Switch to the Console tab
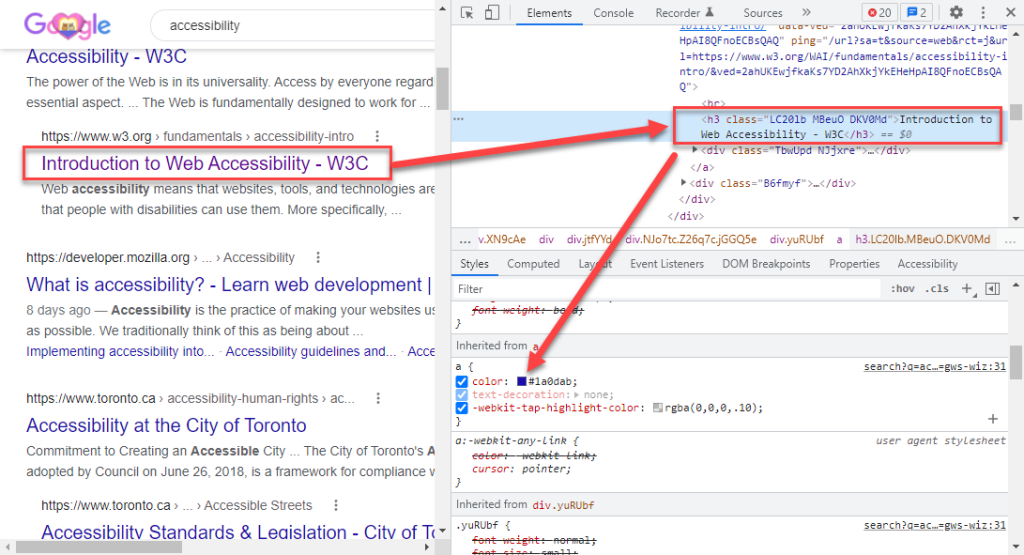 613,13
